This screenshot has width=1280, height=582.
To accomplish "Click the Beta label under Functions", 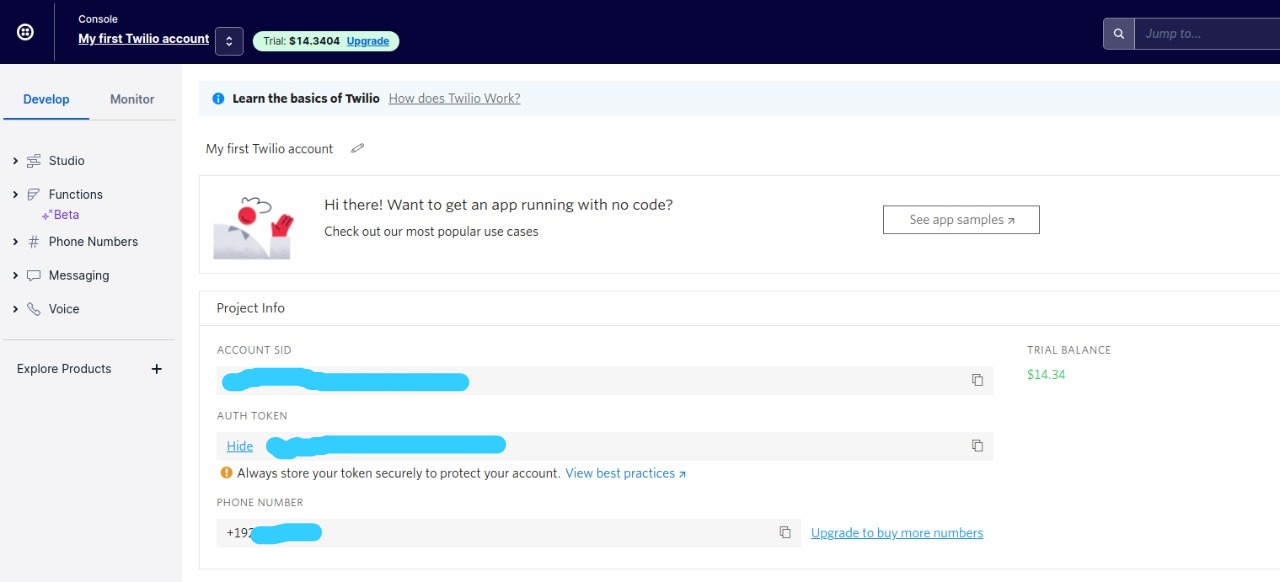I will [66, 215].
